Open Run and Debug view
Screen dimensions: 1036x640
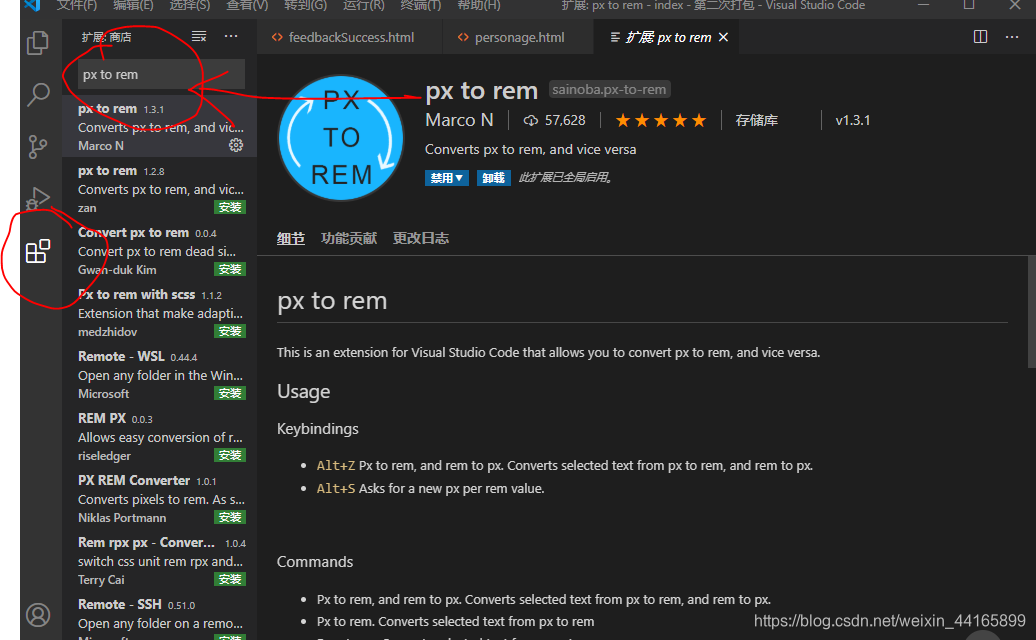click(x=38, y=198)
